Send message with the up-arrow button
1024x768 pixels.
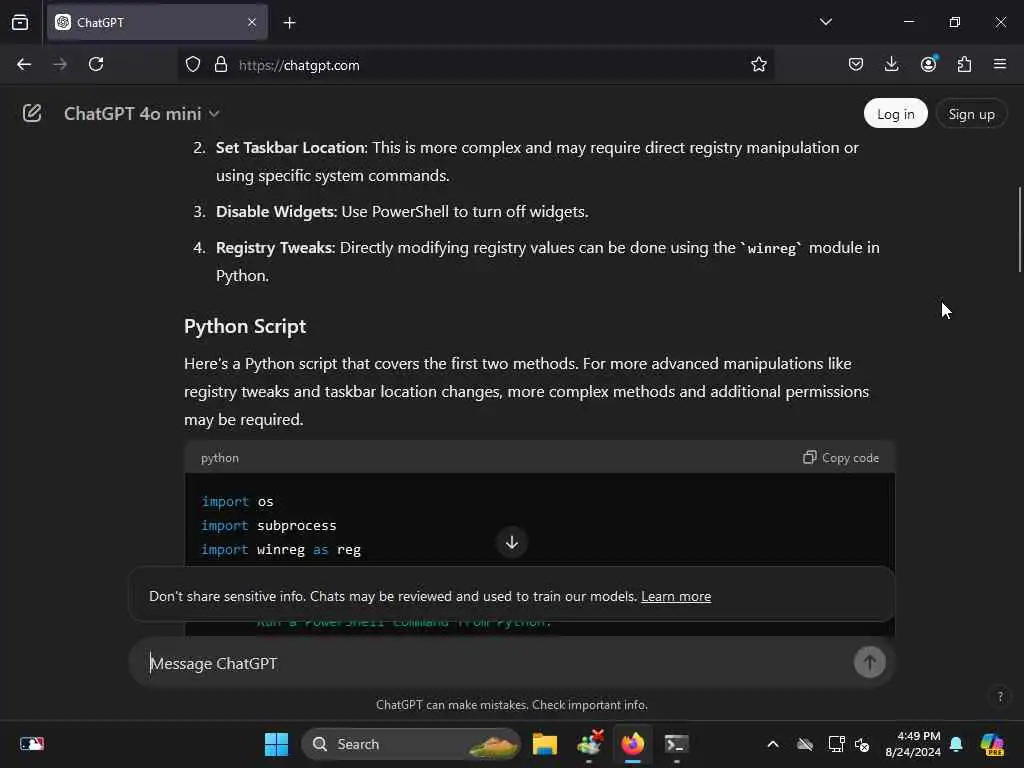tap(869, 663)
